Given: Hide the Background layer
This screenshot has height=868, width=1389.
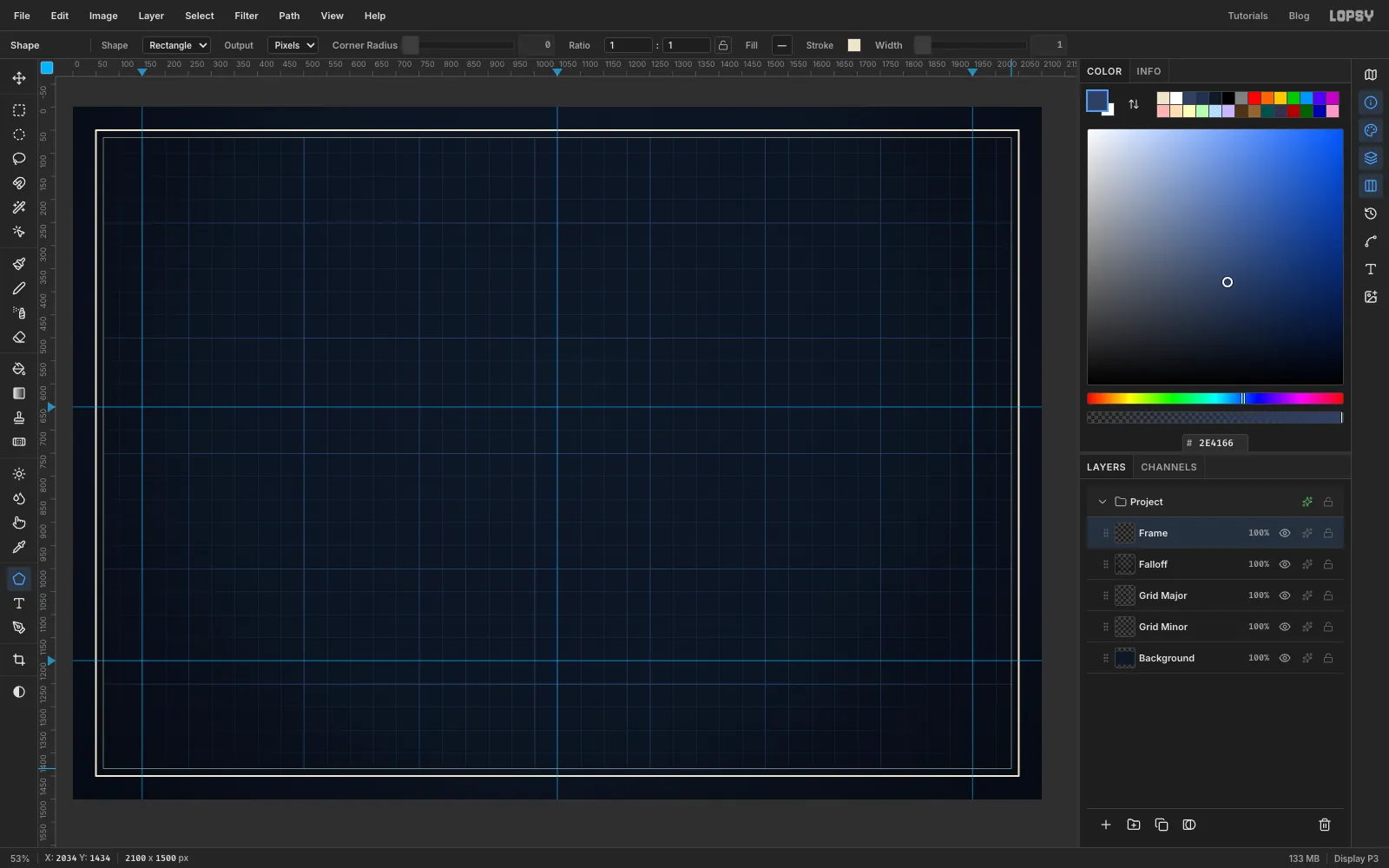Looking at the screenshot, I should [1285, 658].
